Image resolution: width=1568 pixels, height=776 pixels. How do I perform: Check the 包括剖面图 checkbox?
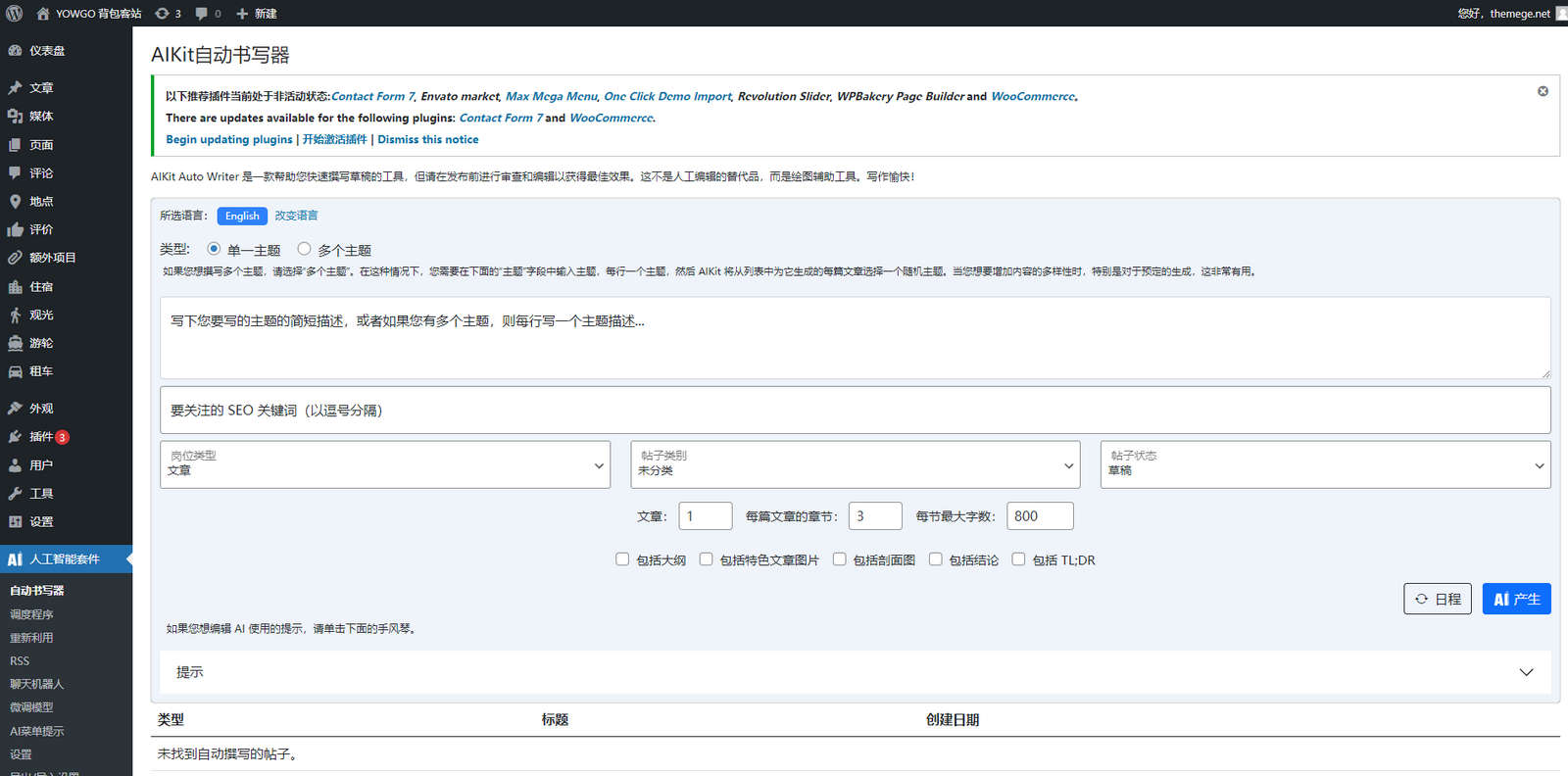click(x=839, y=559)
